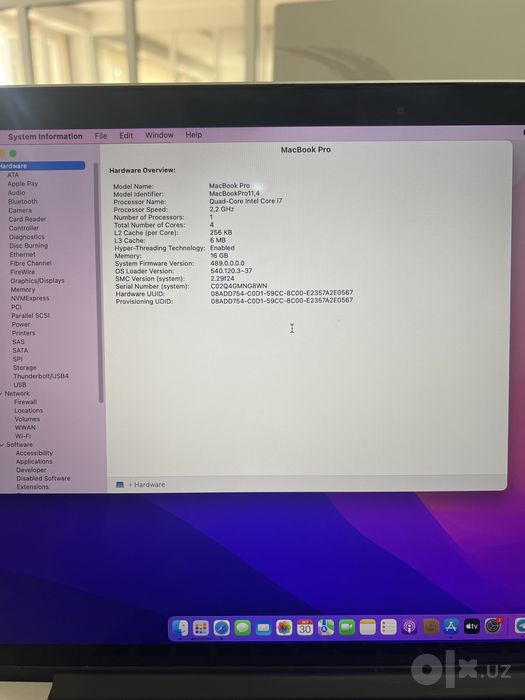This screenshot has height=700, width=525.
Task: Select Camera in the sidebar
Action: pyautogui.click(x=20, y=210)
